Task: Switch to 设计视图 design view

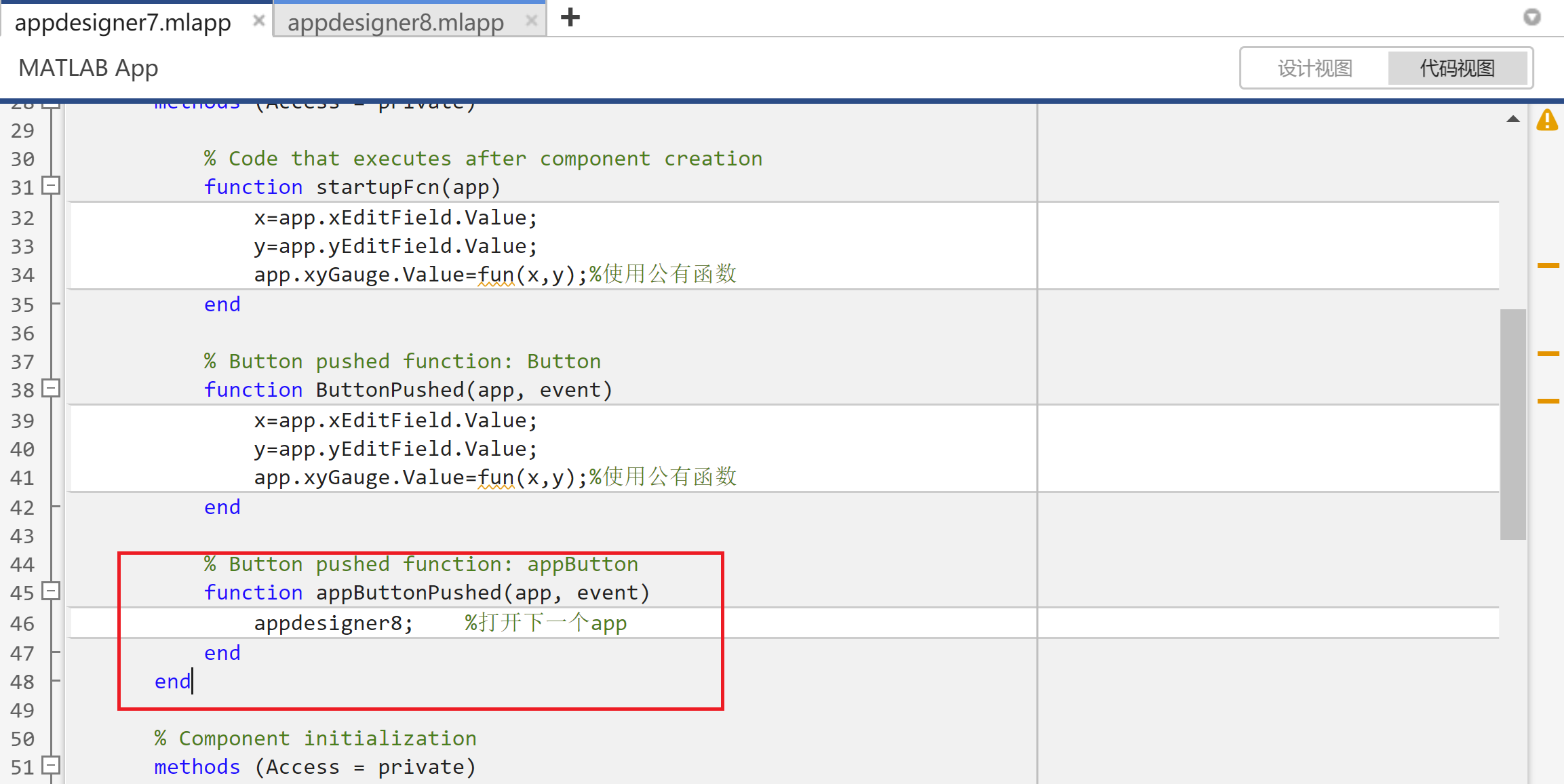Action: 1314,68
